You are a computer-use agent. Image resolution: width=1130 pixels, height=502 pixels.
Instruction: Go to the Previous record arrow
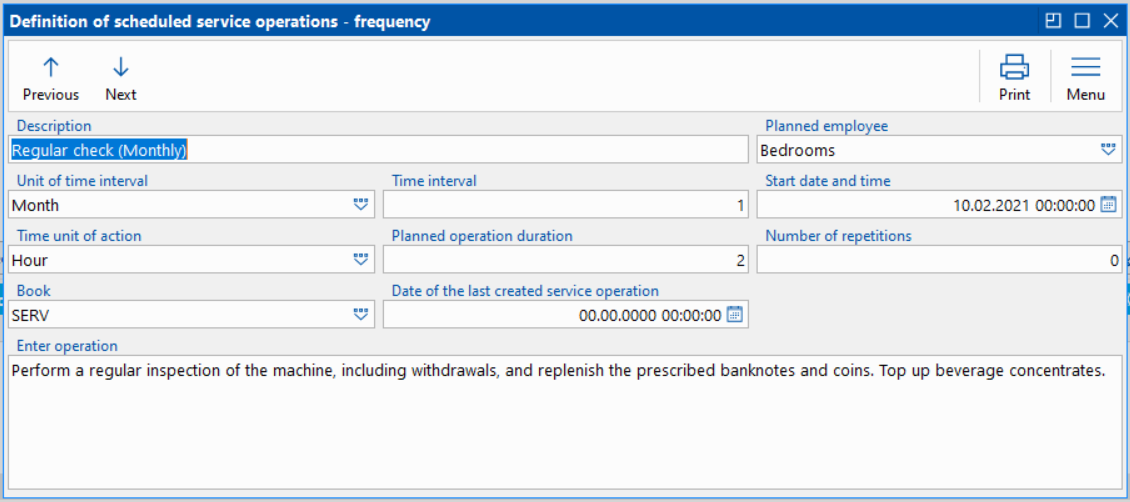[x=50, y=78]
